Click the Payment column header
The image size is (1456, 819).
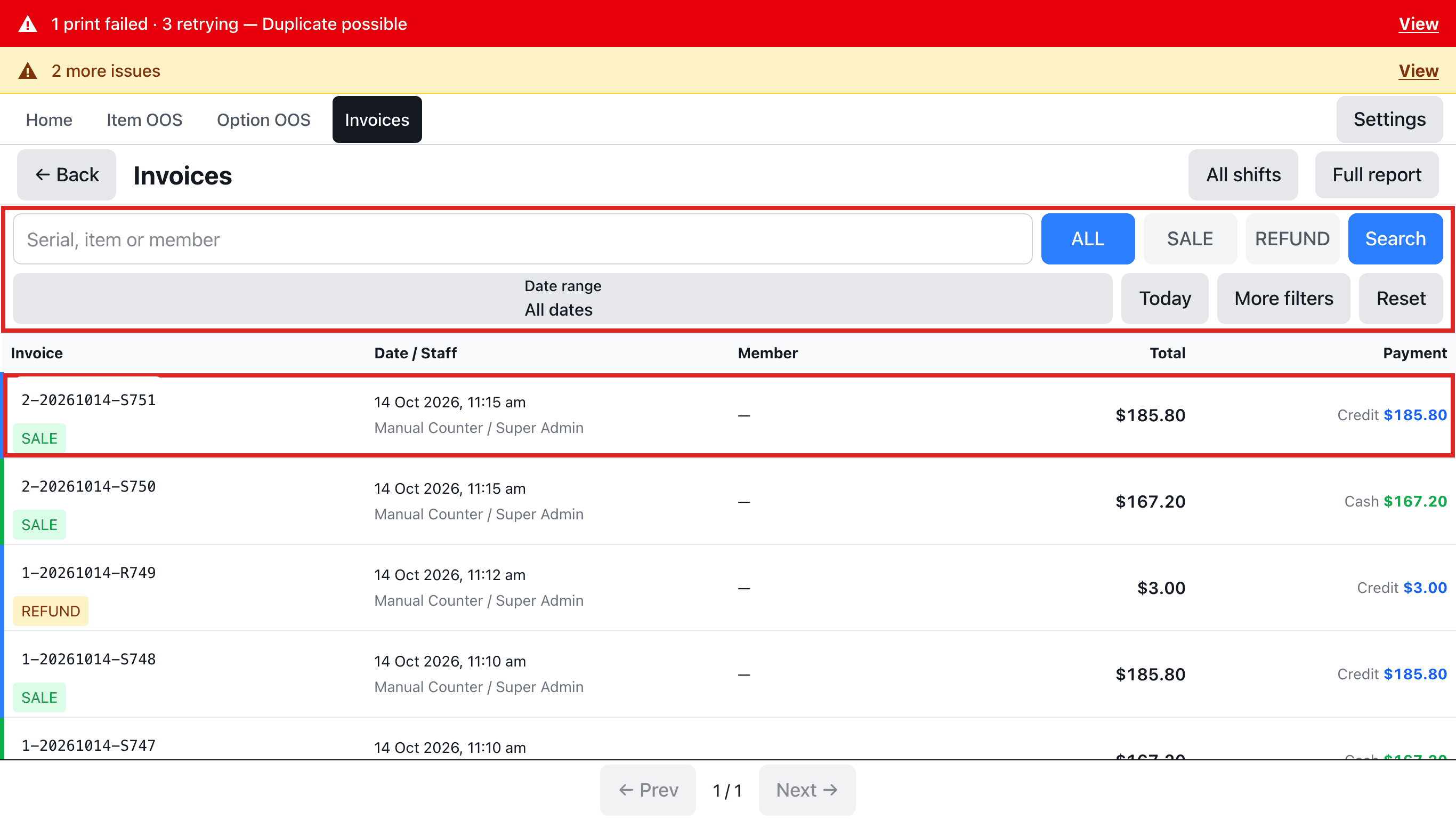1415,353
